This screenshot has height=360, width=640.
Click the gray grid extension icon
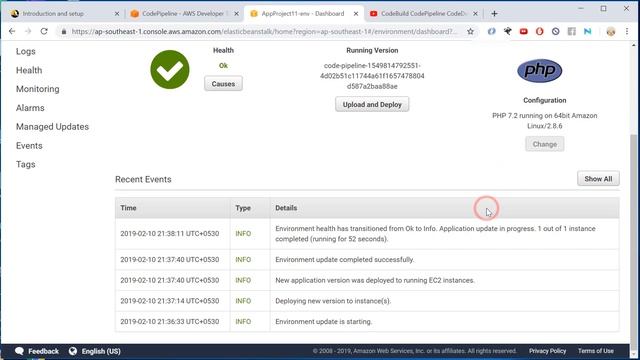coord(571,31)
